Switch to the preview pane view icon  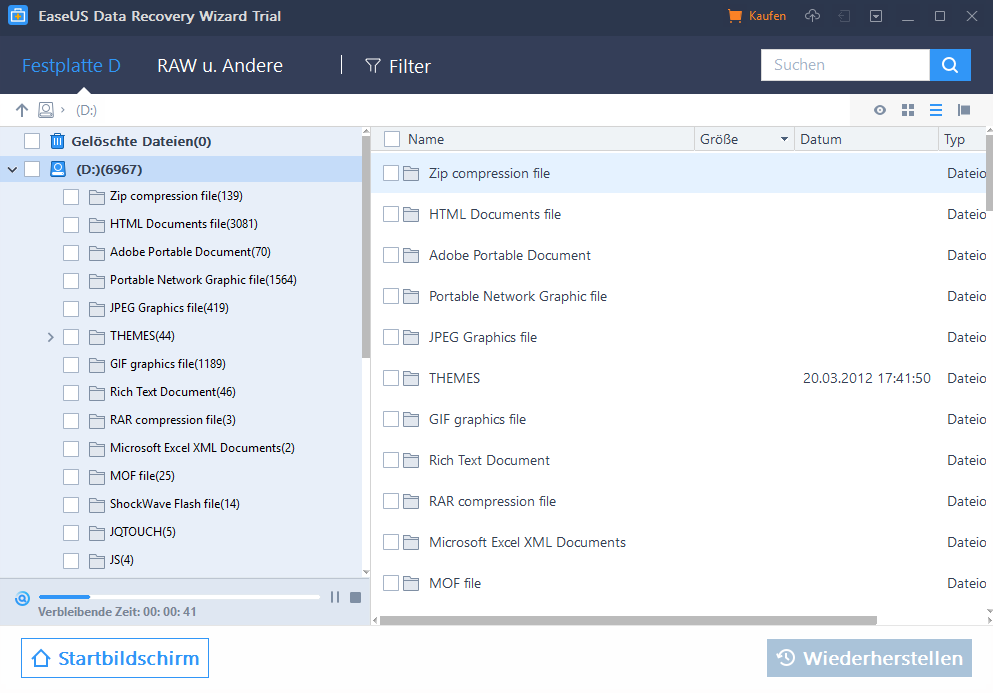coord(964,110)
